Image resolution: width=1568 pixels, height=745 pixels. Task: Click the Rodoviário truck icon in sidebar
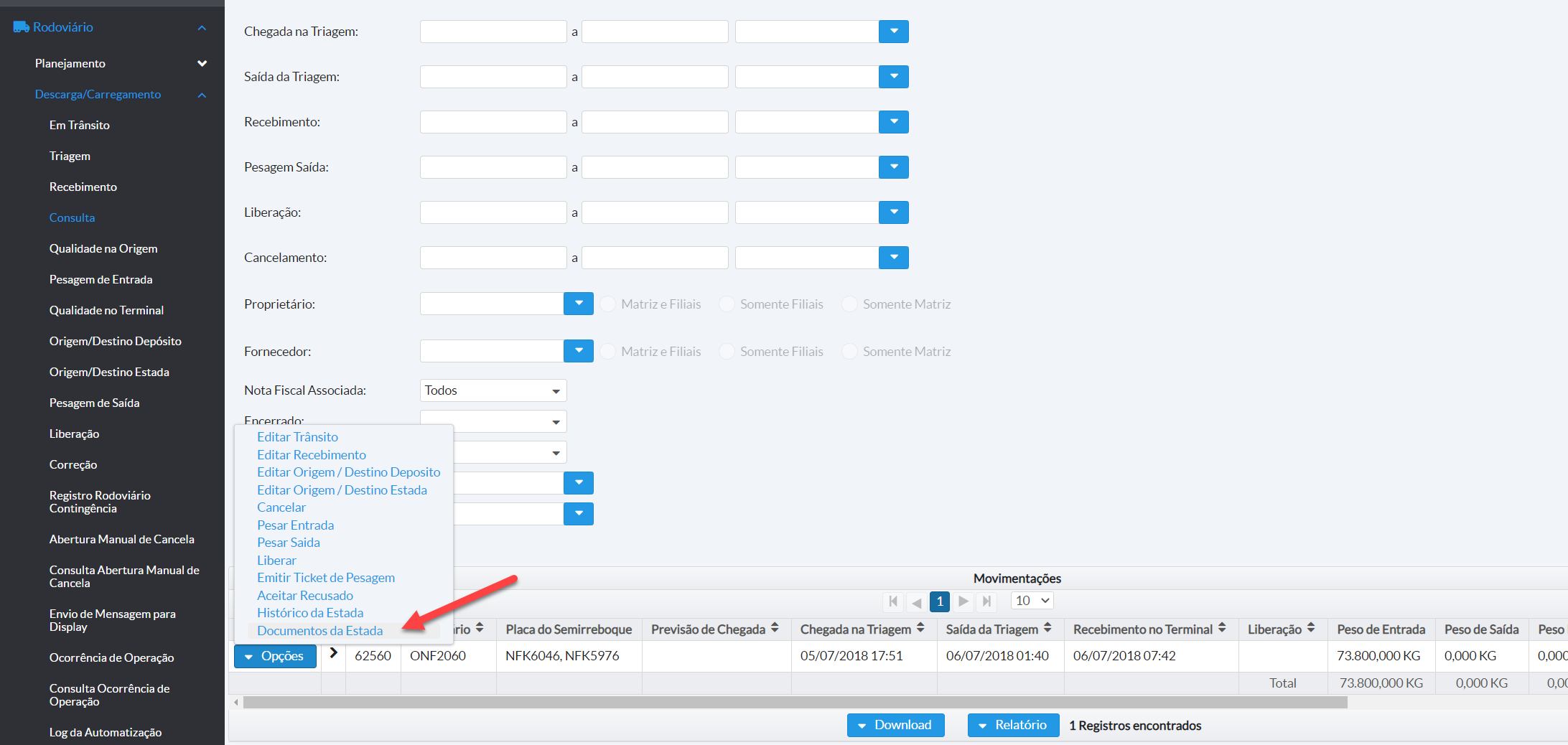click(x=21, y=27)
